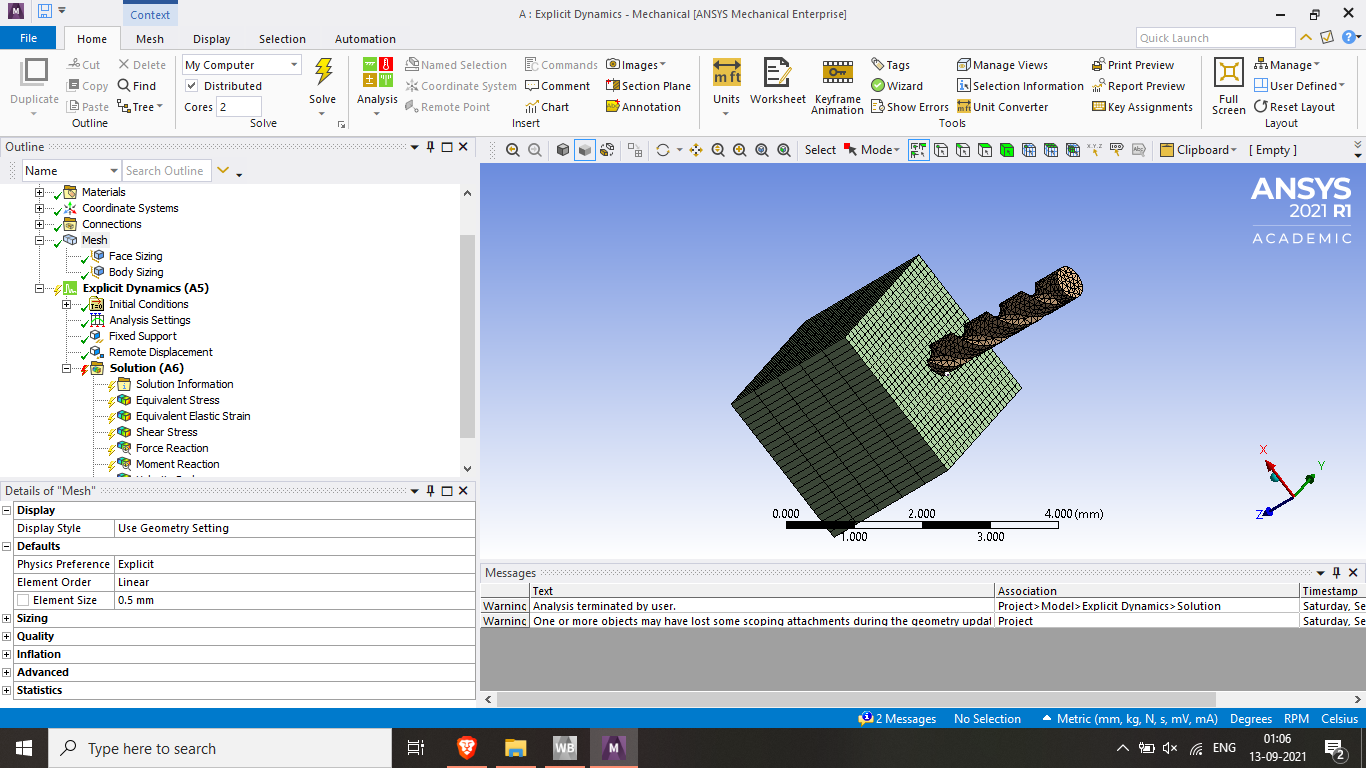Click the Select button in graphics toolbar

(x=820, y=150)
